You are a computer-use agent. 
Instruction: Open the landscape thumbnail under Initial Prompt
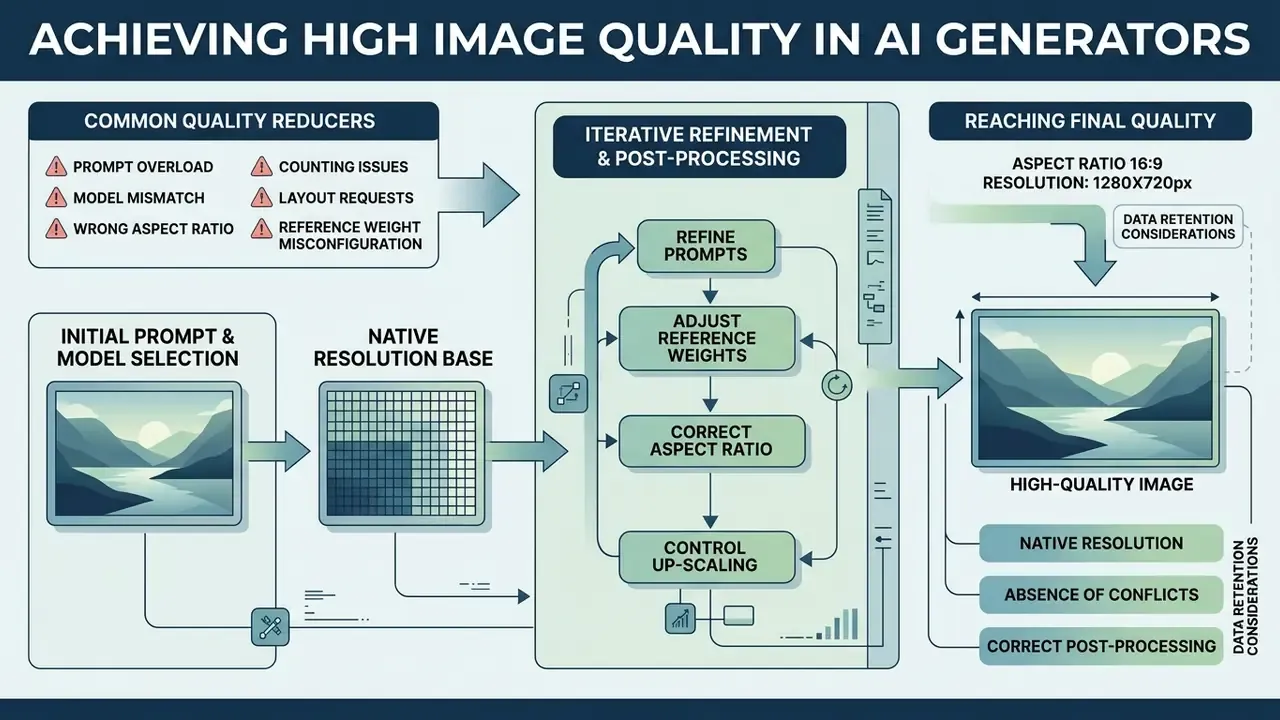tap(143, 454)
